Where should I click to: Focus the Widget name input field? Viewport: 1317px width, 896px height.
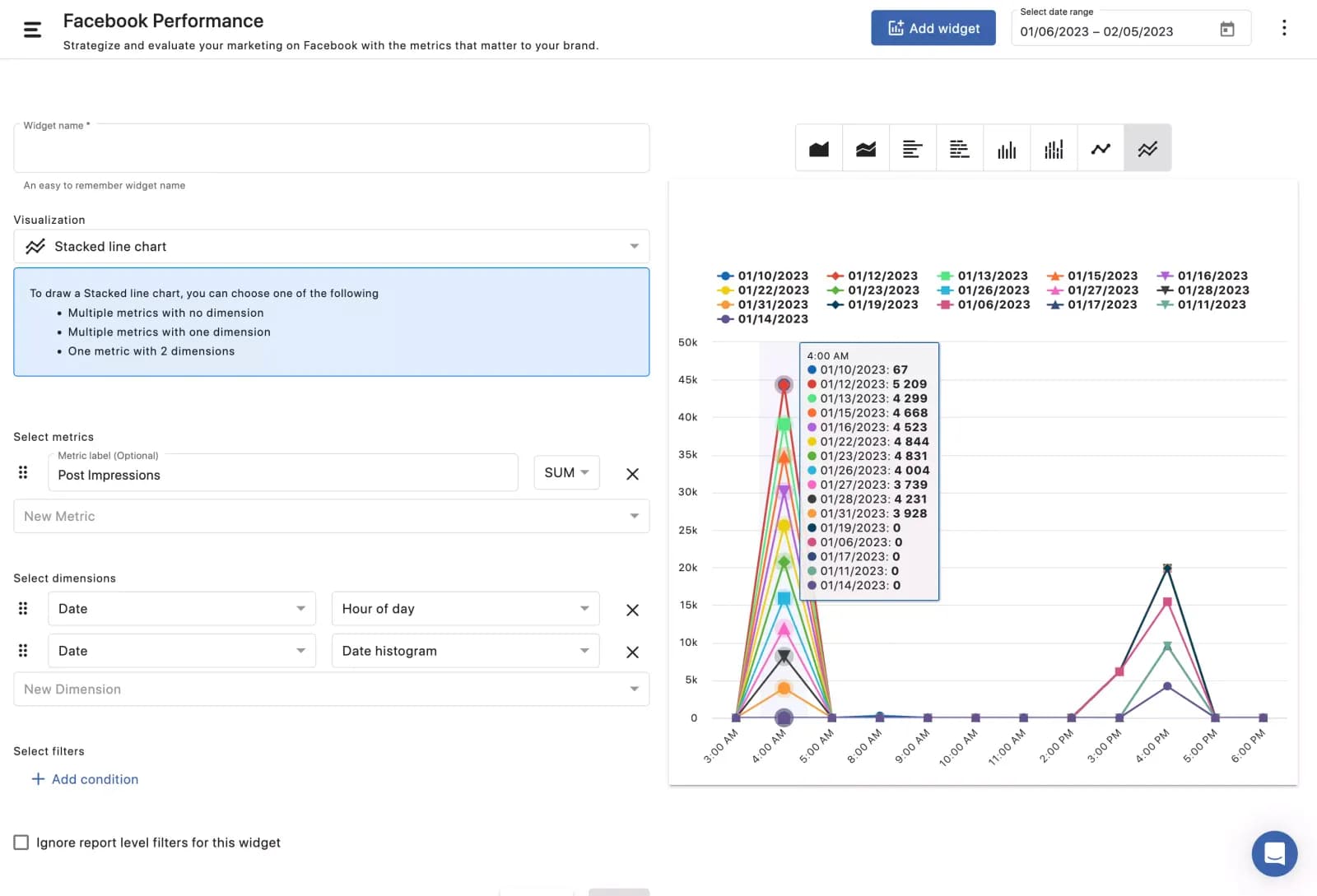pos(331,150)
